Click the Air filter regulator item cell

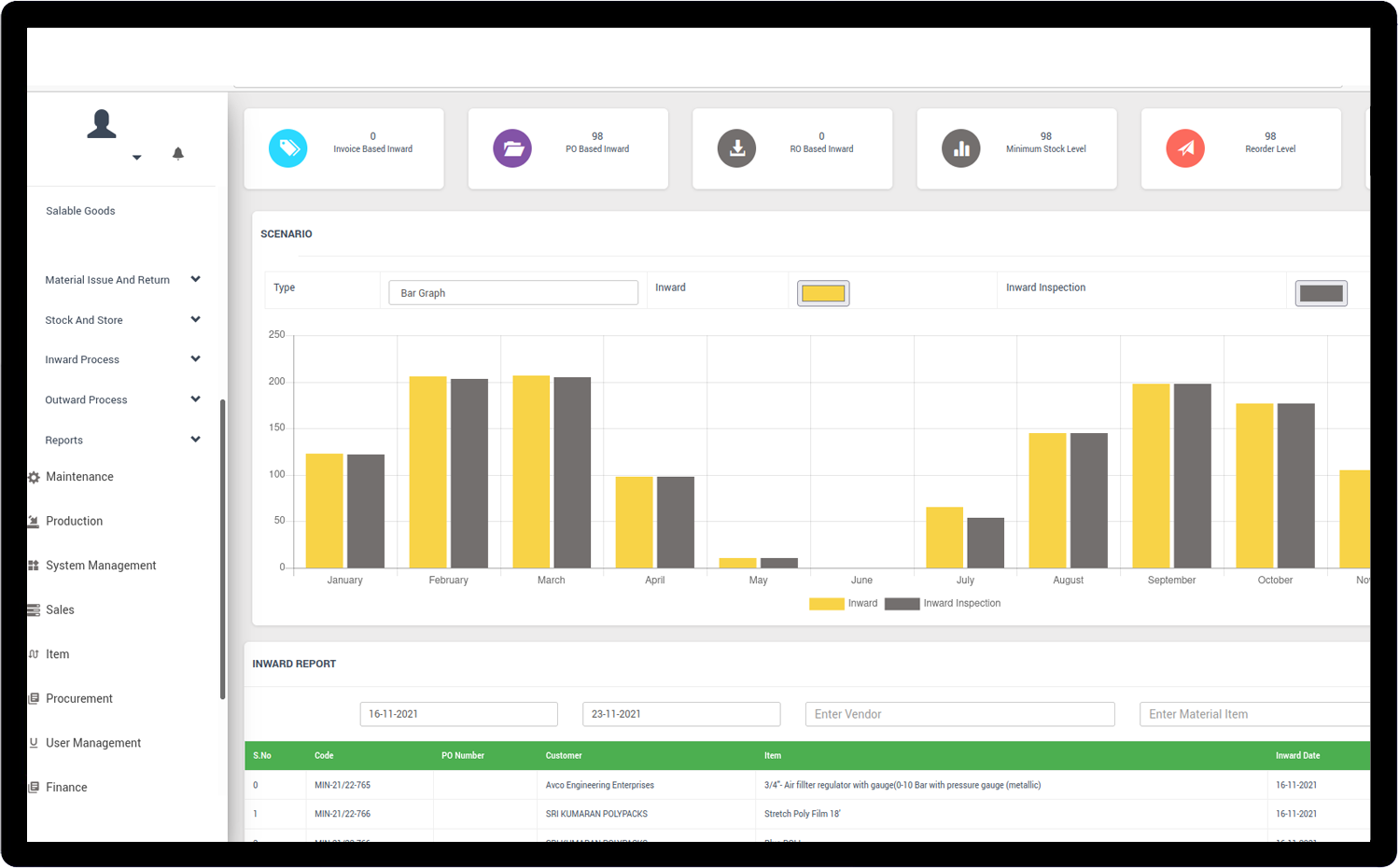[x=902, y=786]
